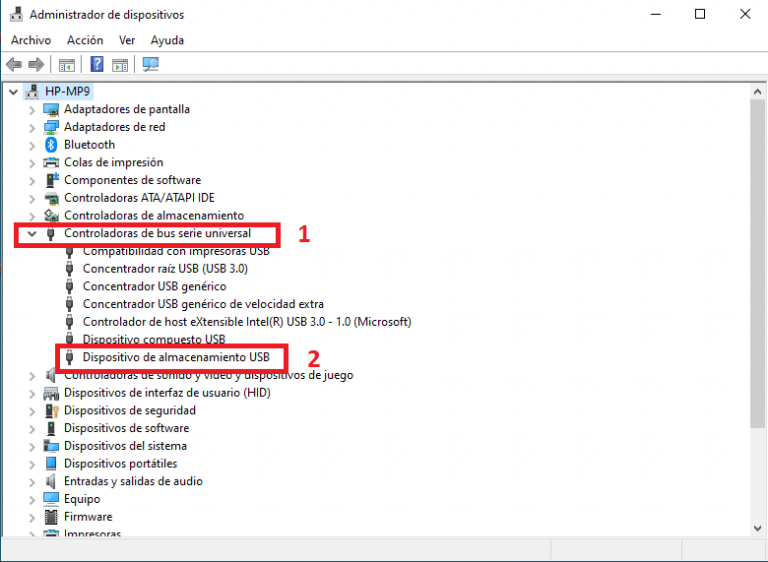Select Concentrador raíz (USB 3.0)
768x562 pixels.
[x=165, y=269]
